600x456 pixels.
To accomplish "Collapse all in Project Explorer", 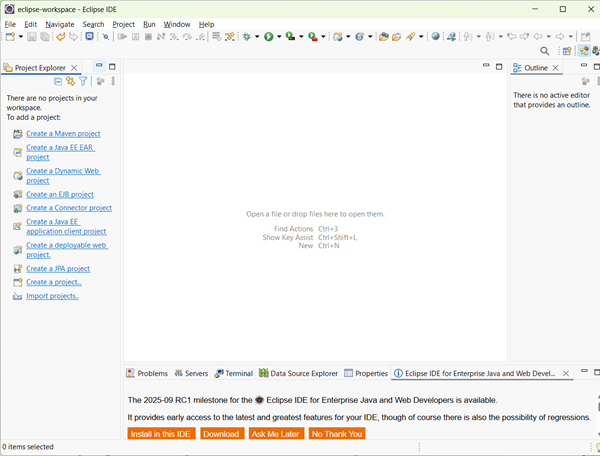I will click(58, 81).
